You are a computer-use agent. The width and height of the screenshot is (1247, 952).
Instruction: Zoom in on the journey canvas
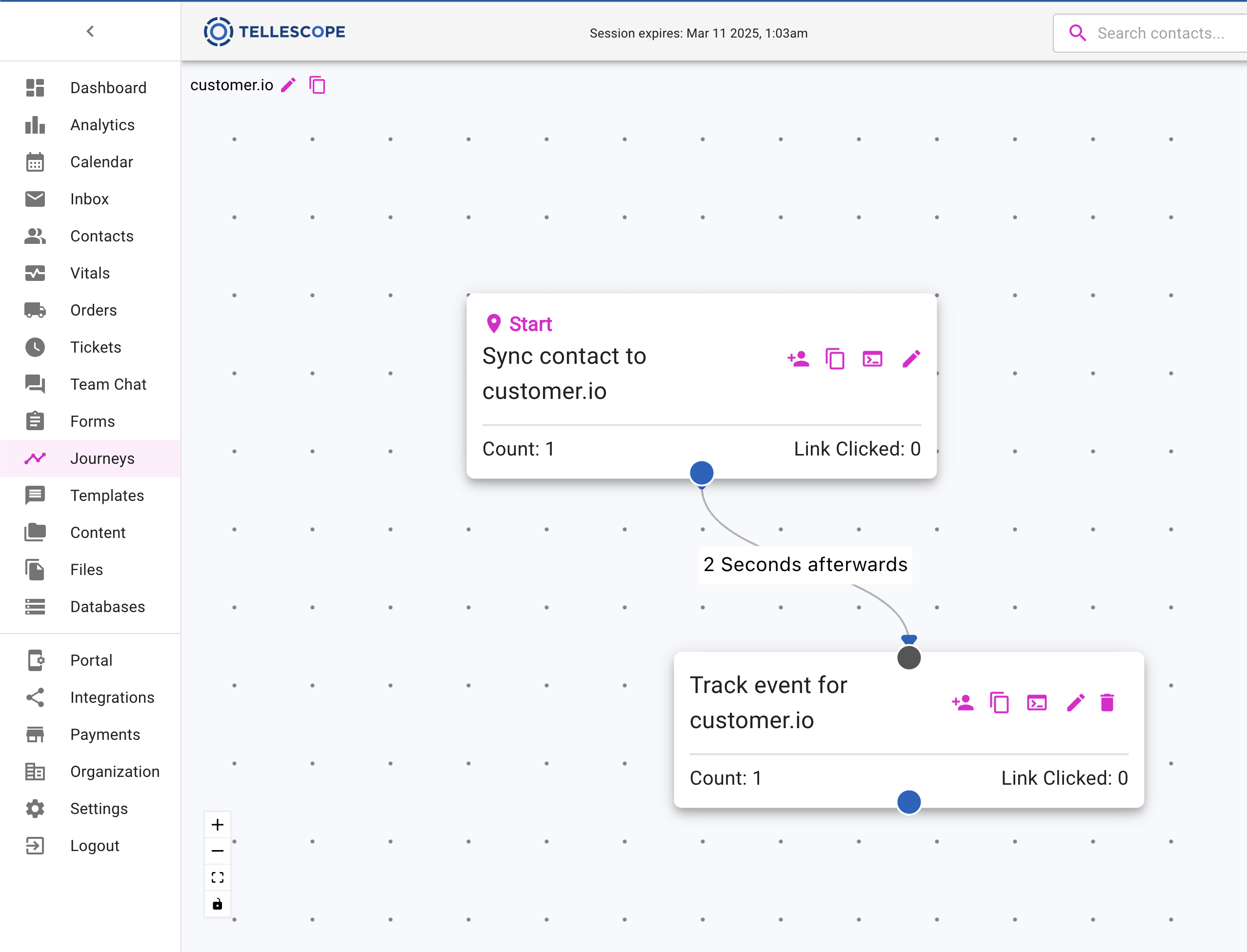coord(218,825)
